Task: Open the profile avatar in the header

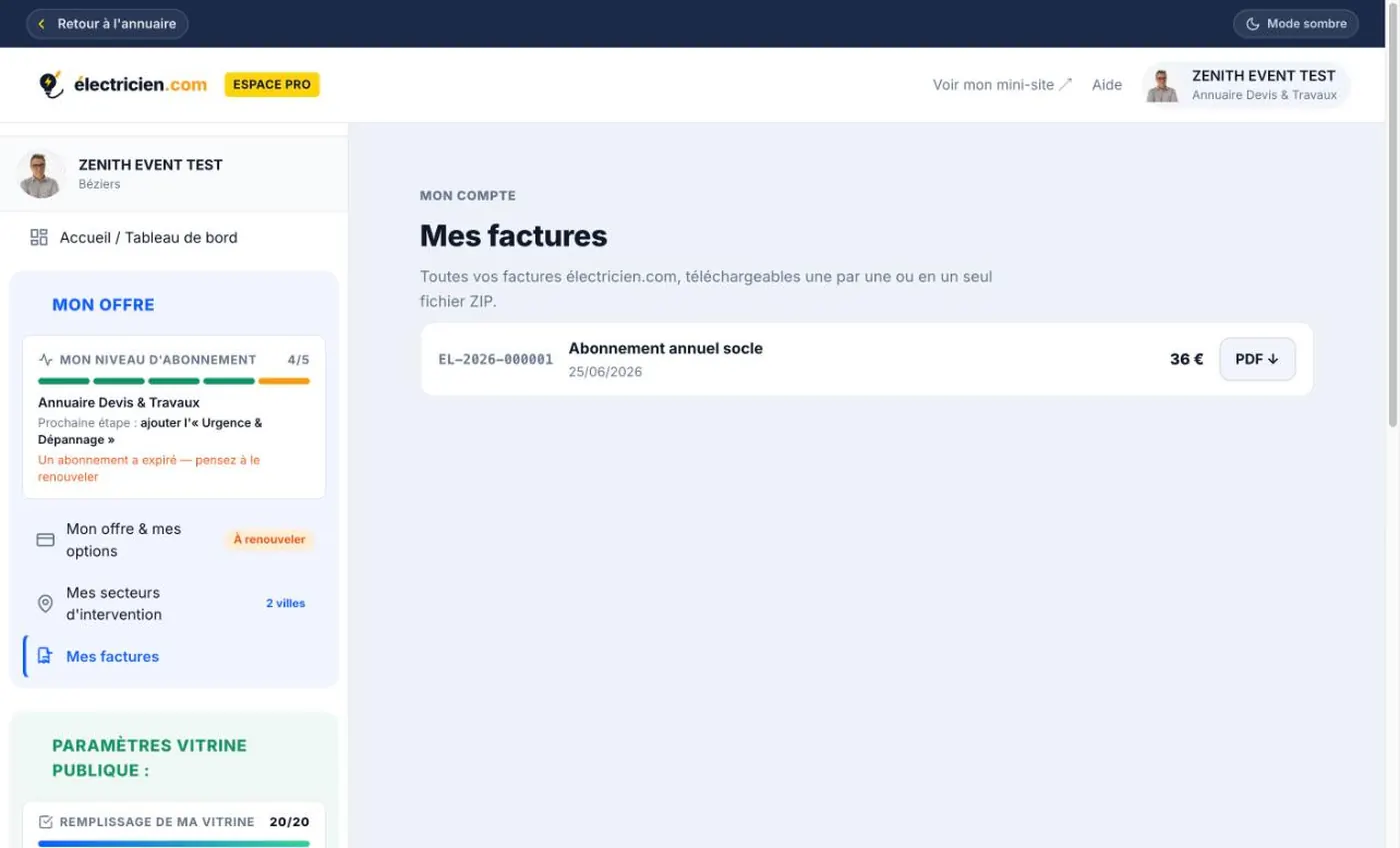Action: click(1162, 85)
